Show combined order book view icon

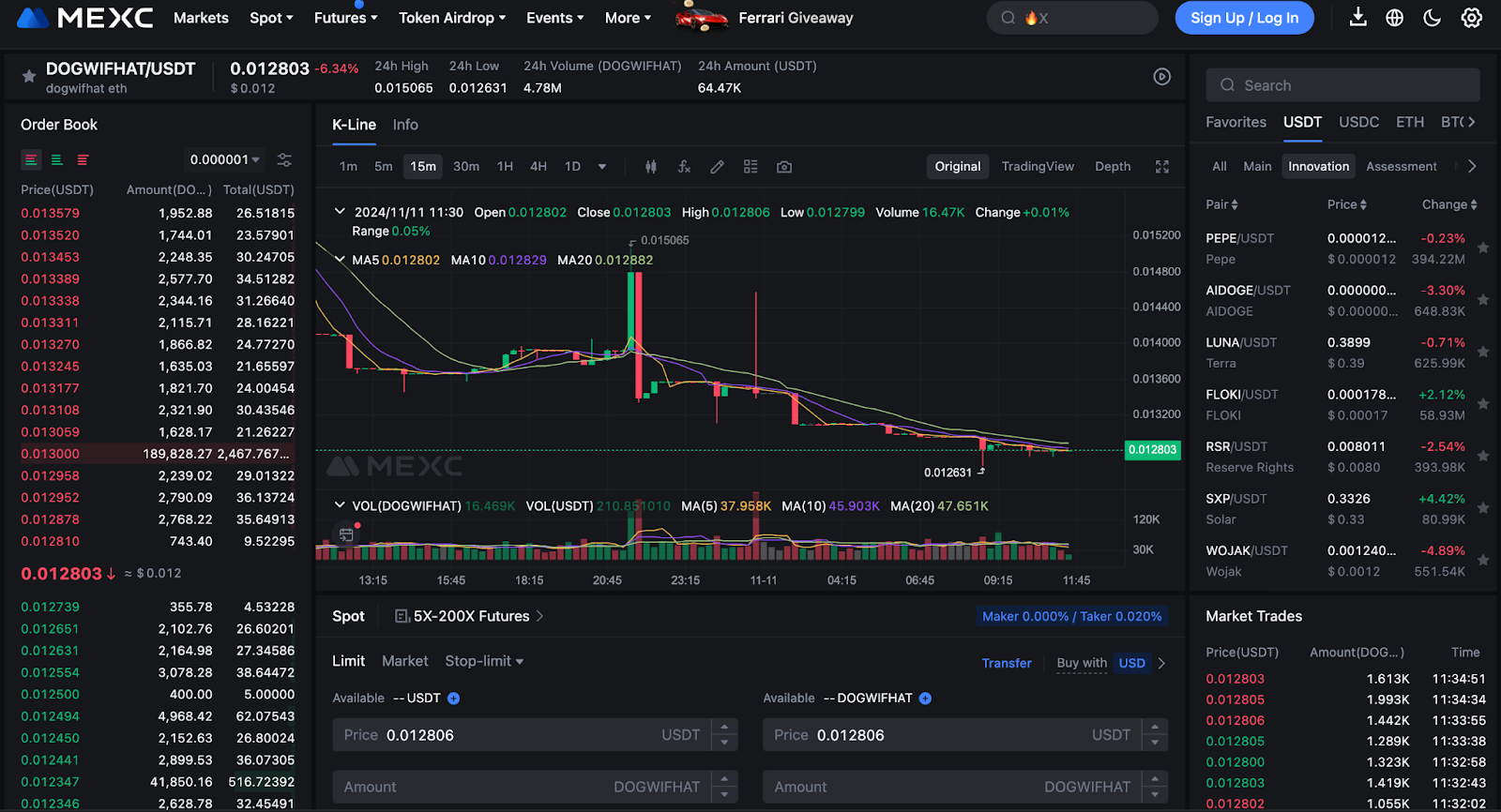pyautogui.click(x=31, y=160)
